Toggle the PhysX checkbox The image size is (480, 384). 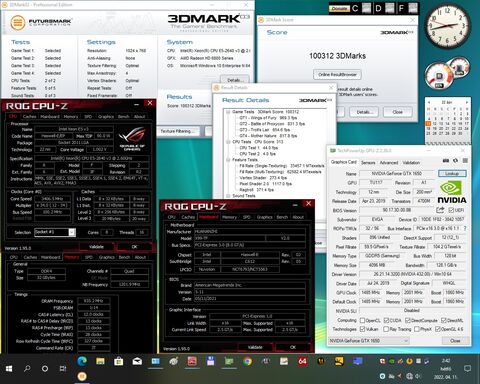pyautogui.click(x=416, y=329)
